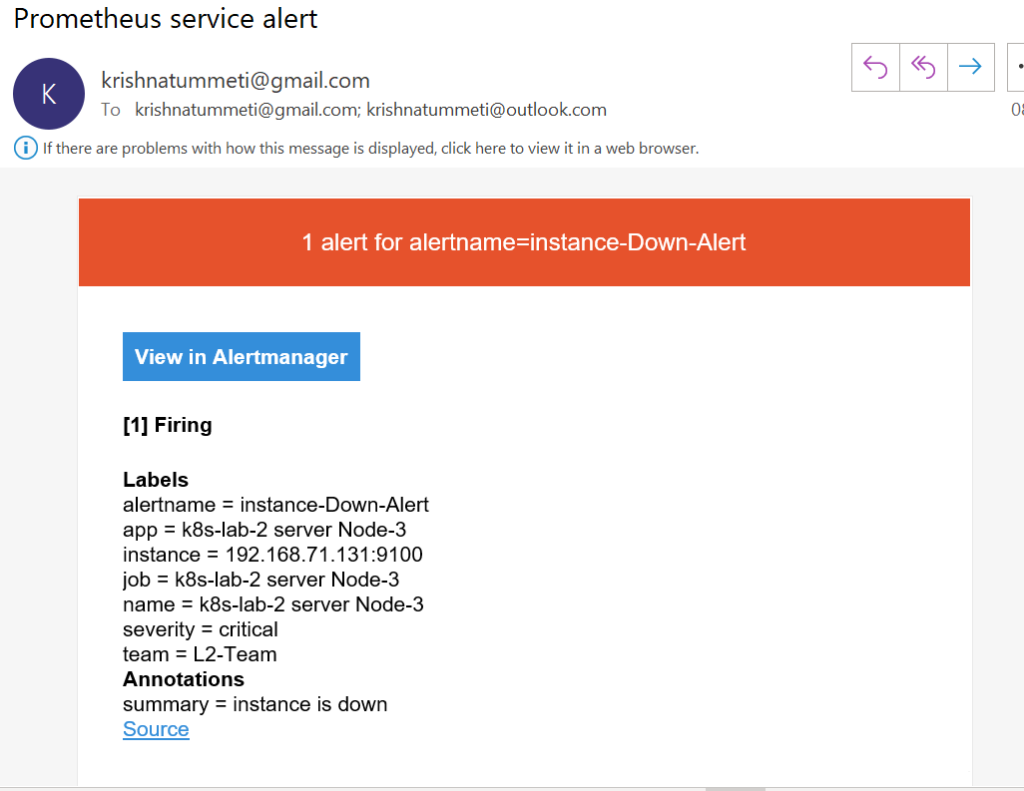Click the krishnatummeti@outlook.com recipient

pos(486,110)
